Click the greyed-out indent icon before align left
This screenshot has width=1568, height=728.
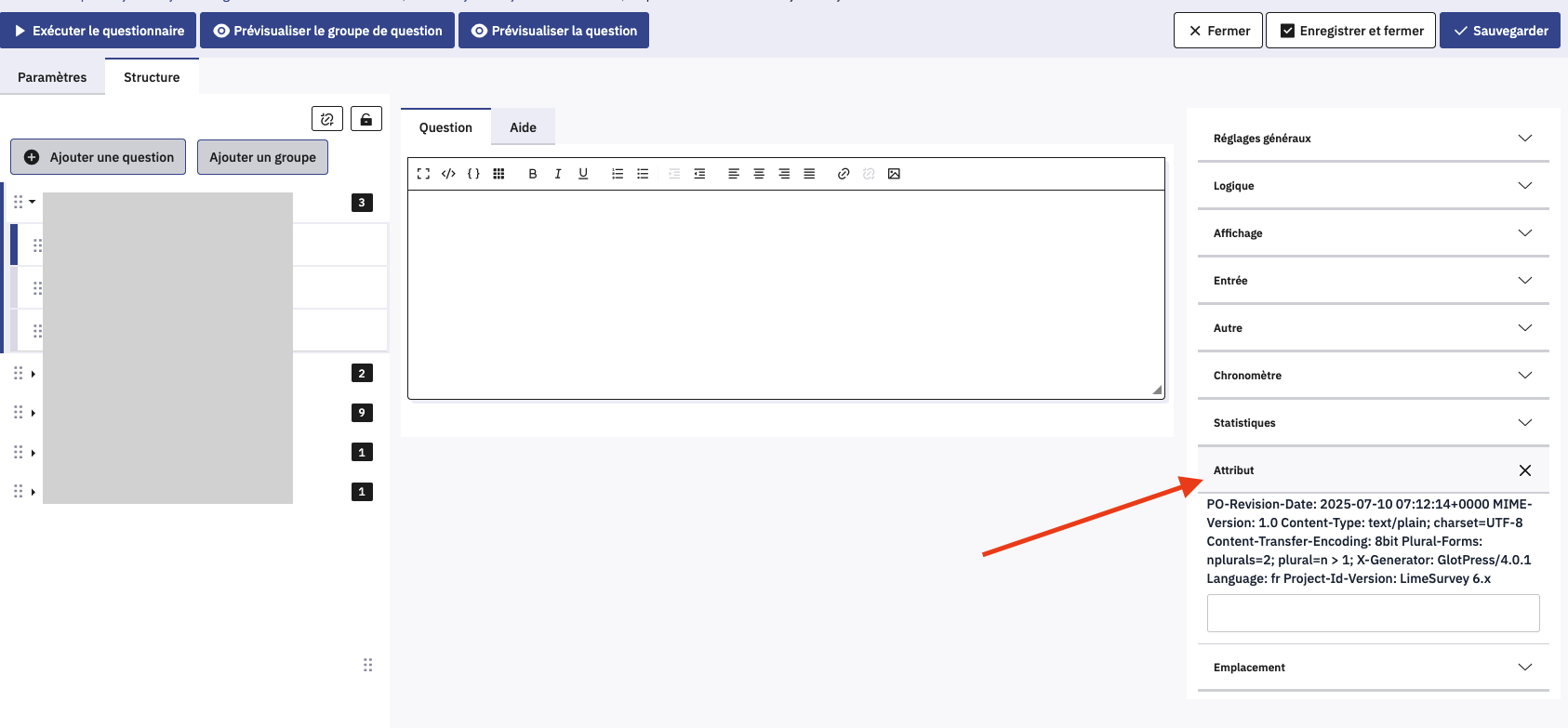[674, 174]
